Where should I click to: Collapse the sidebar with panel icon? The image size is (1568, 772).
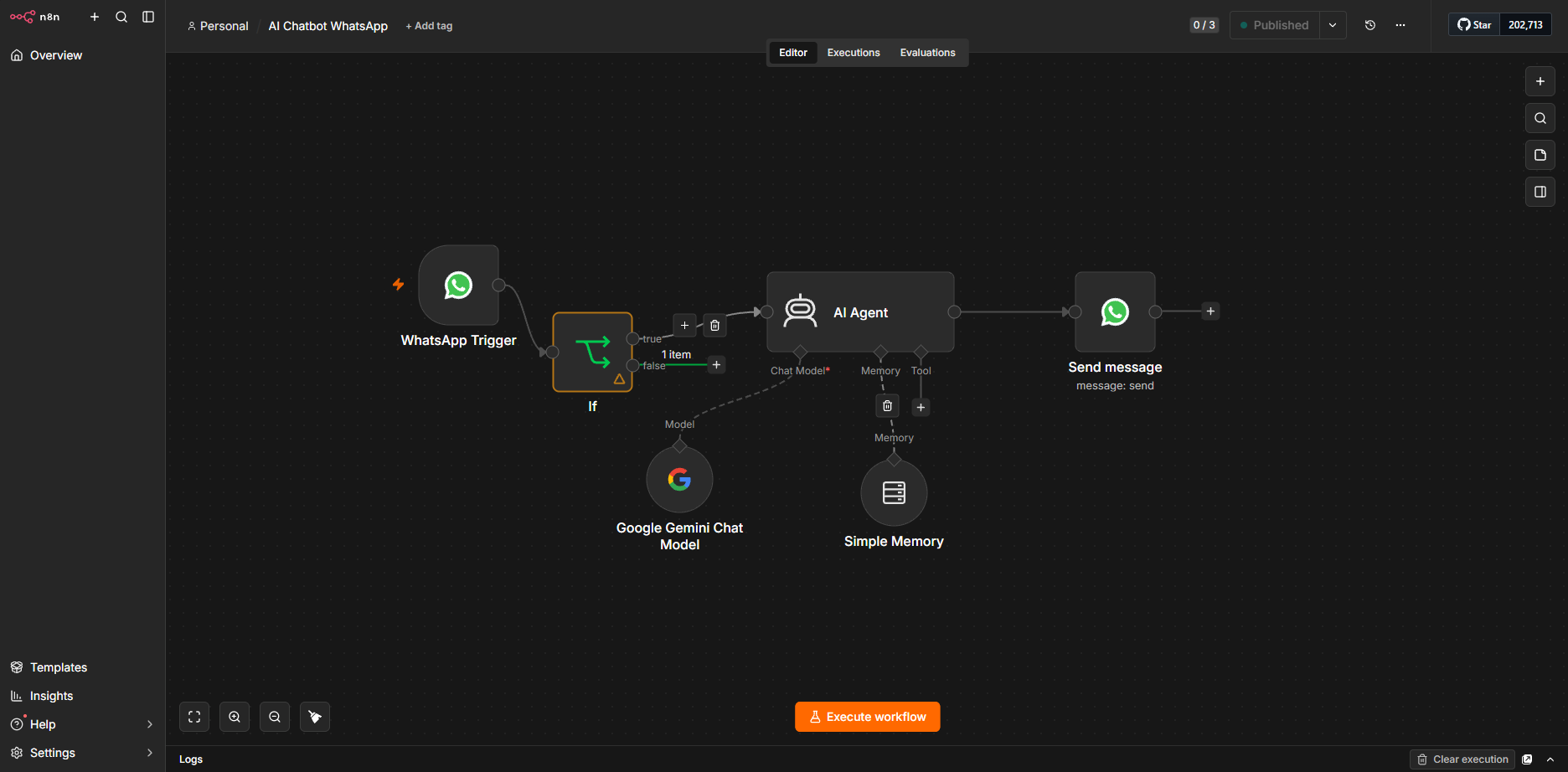point(148,17)
